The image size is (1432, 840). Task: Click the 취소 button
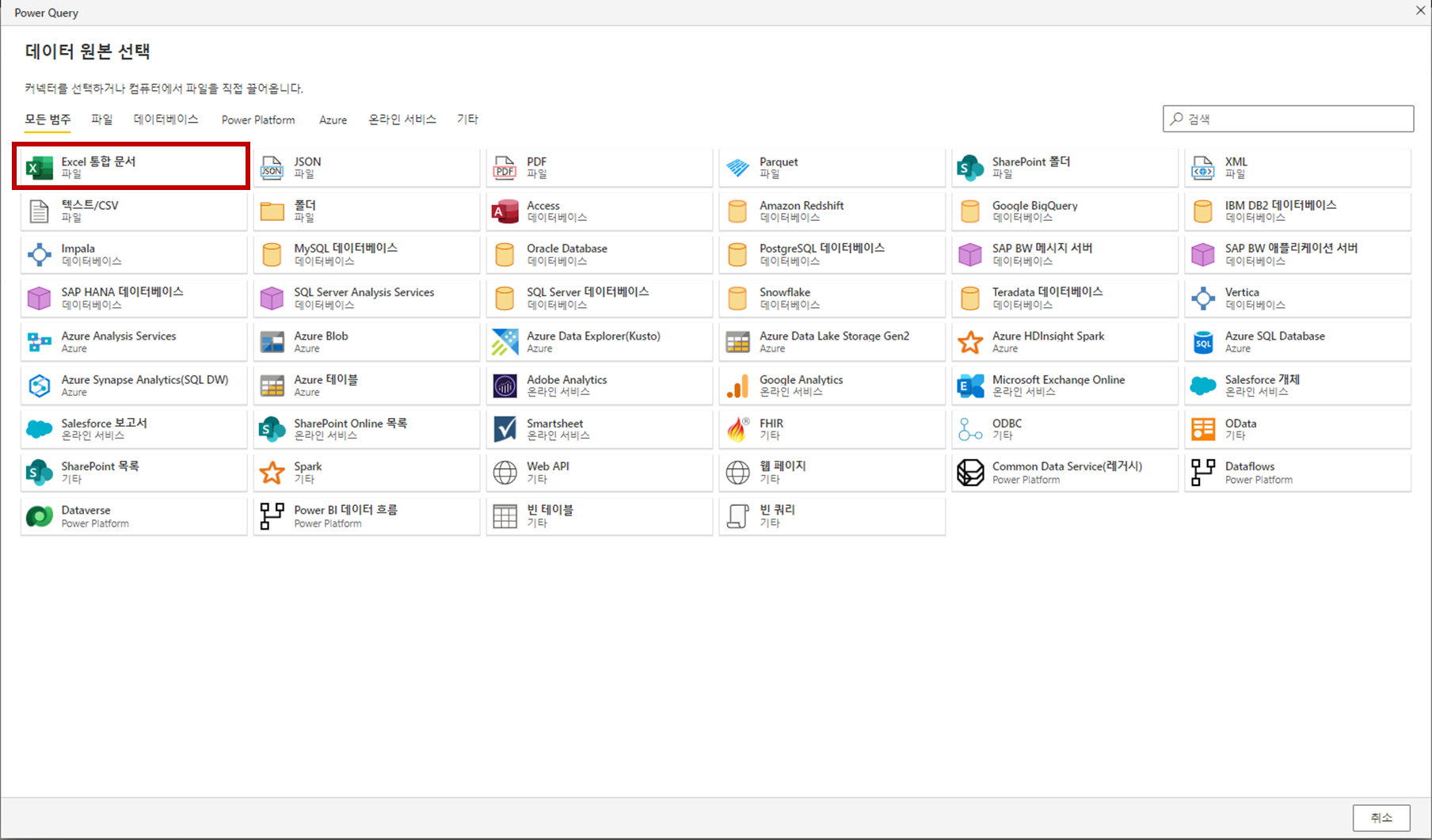point(1381,817)
